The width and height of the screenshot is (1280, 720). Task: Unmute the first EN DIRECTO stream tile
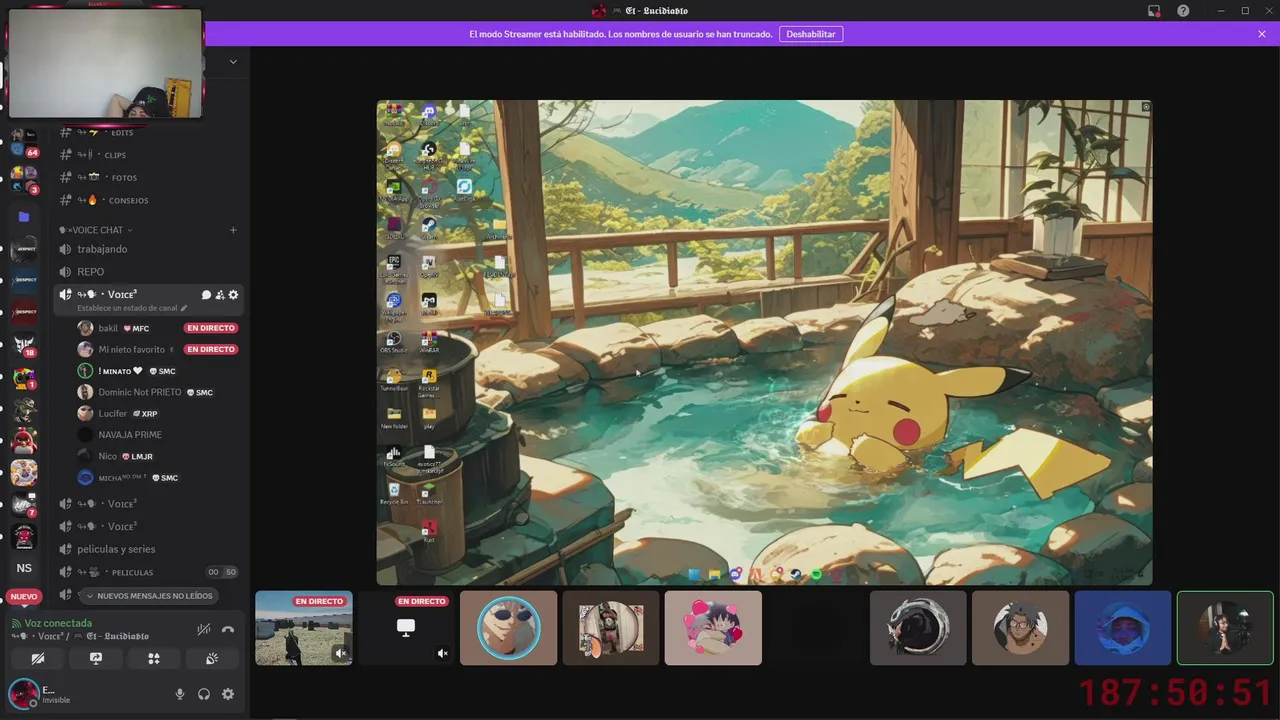(x=341, y=654)
